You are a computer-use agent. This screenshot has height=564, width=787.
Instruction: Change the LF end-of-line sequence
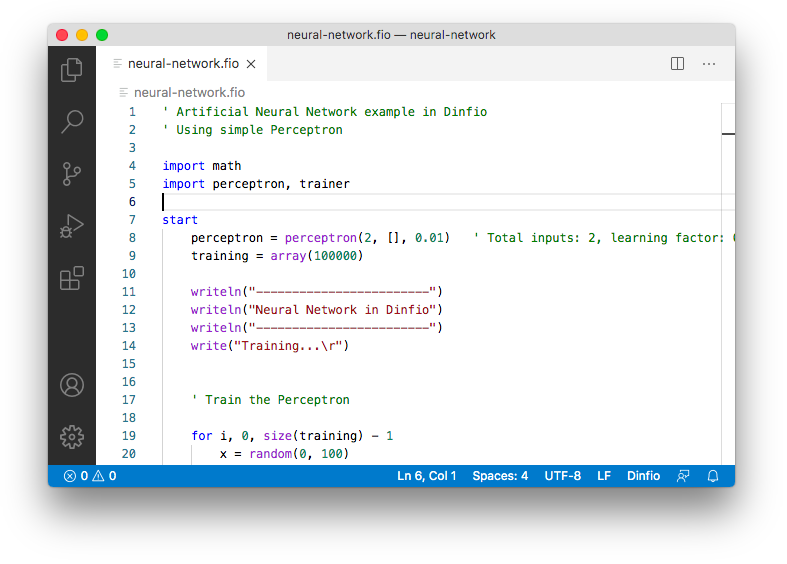604,476
